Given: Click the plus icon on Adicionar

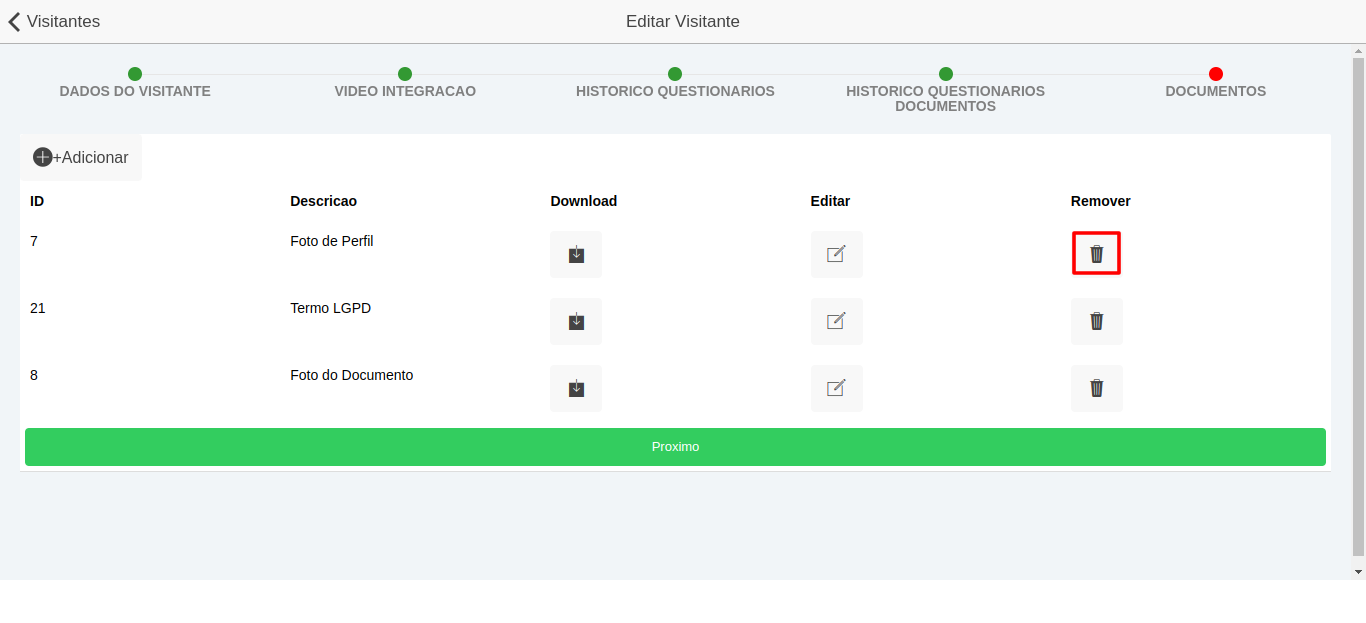Looking at the screenshot, I should [43, 157].
